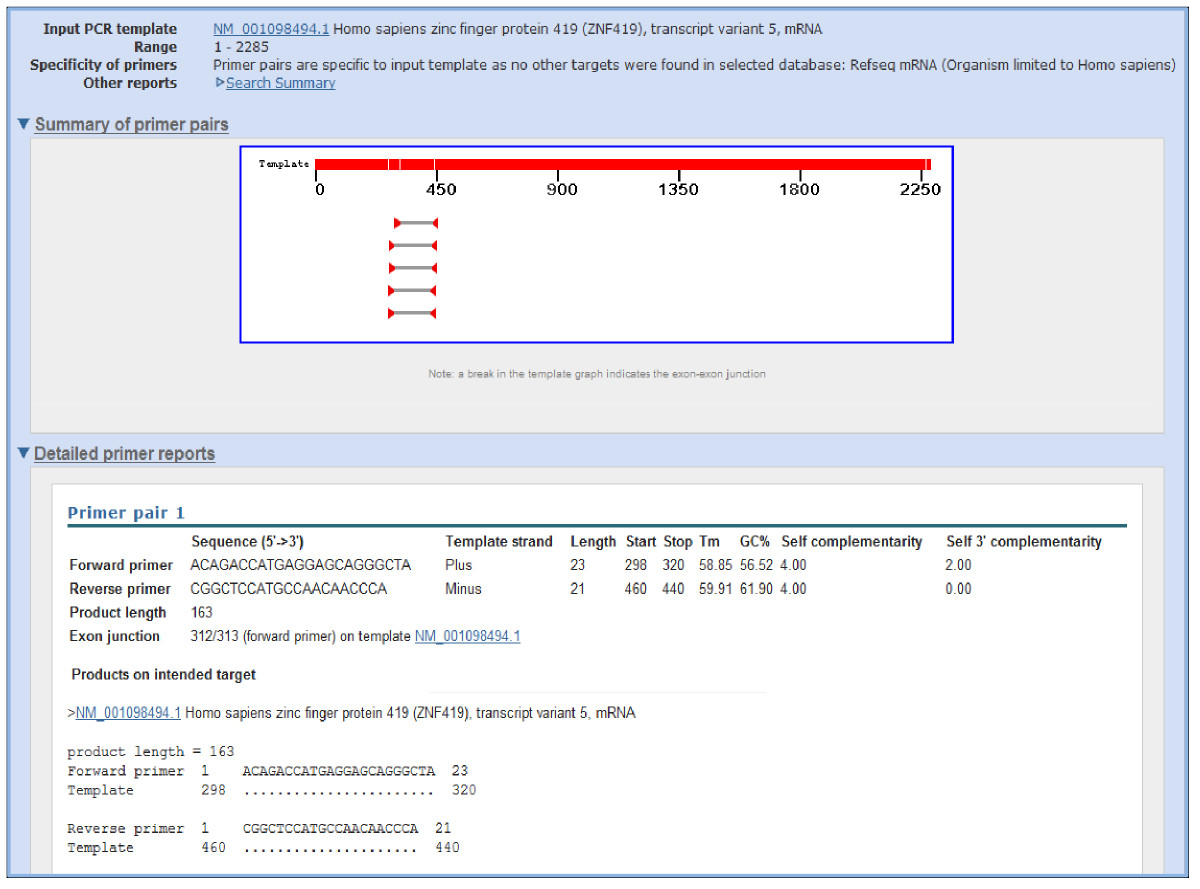Click the 1350 tick label on template axis

click(678, 190)
